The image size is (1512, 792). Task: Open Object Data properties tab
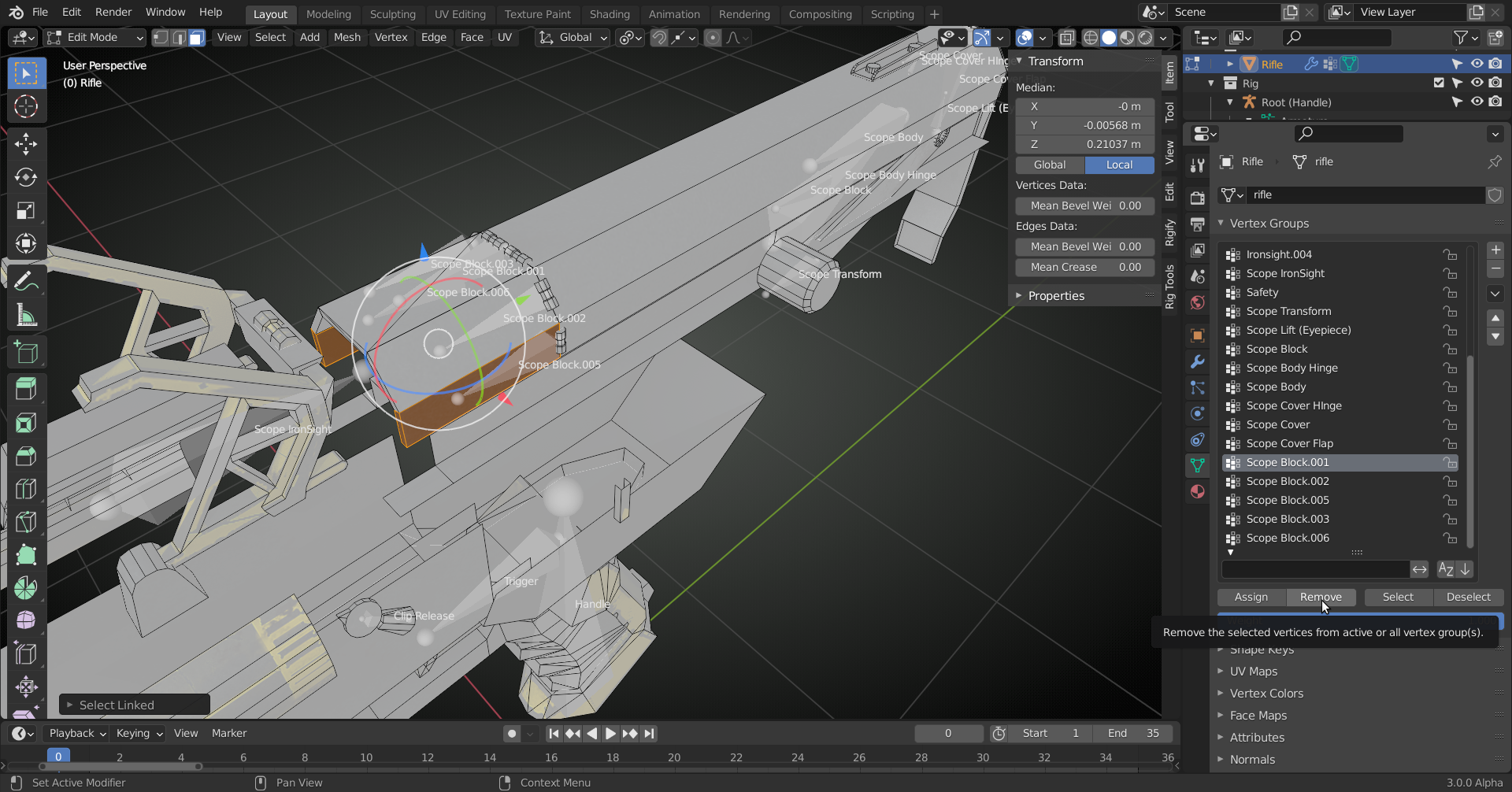1198,465
